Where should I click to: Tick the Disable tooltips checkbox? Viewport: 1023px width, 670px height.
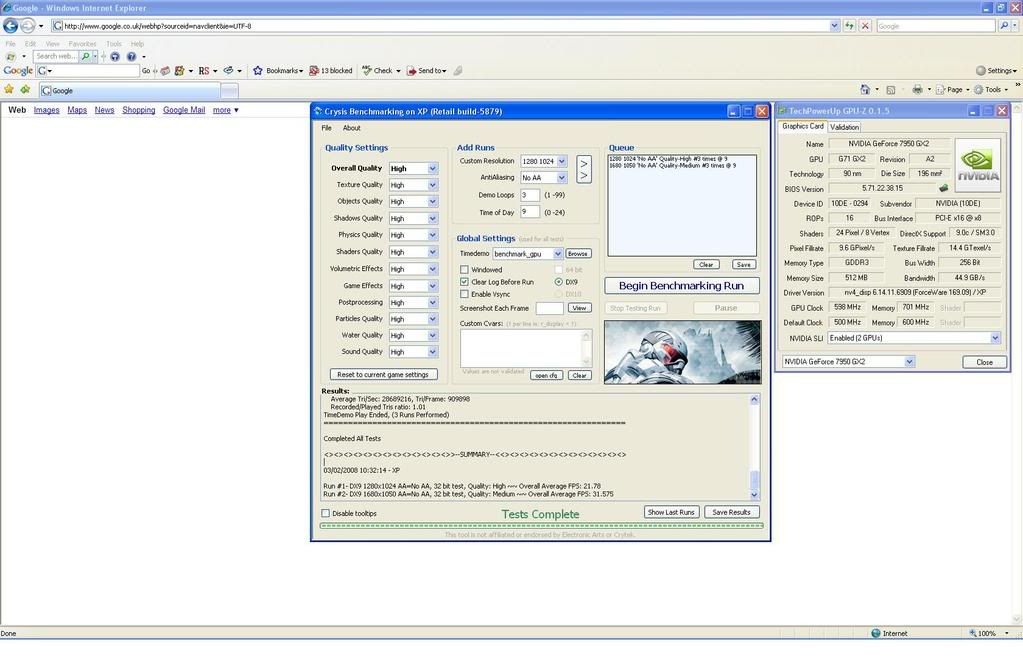[326, 513]
